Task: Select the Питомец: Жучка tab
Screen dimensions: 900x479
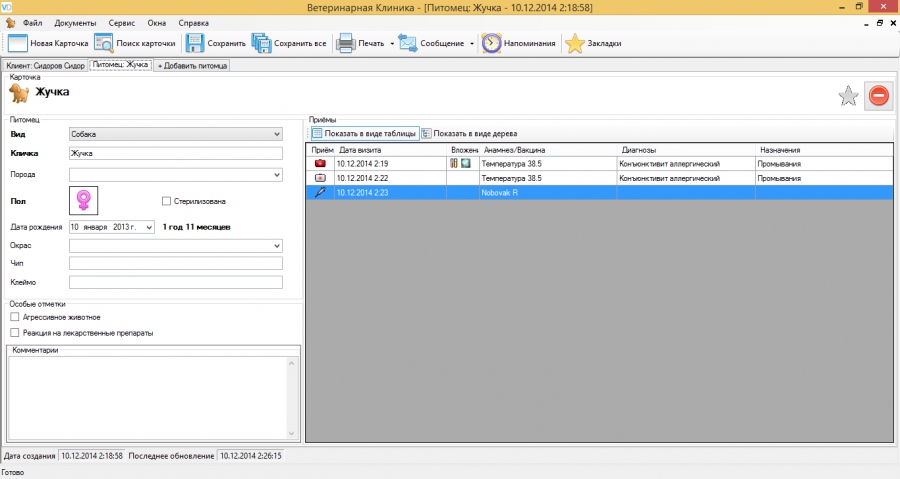Action: click(121, 65)
